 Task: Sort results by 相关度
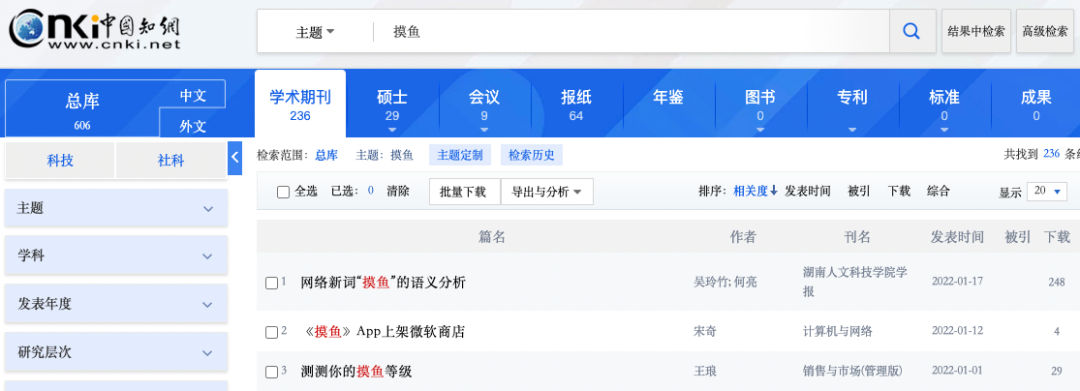(751, 191)
